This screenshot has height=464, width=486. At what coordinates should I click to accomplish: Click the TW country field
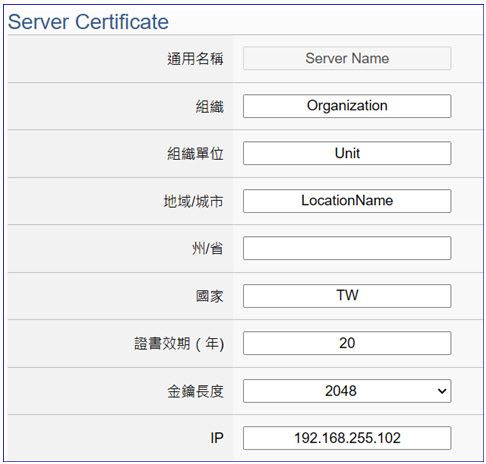(x=347, y=296)
